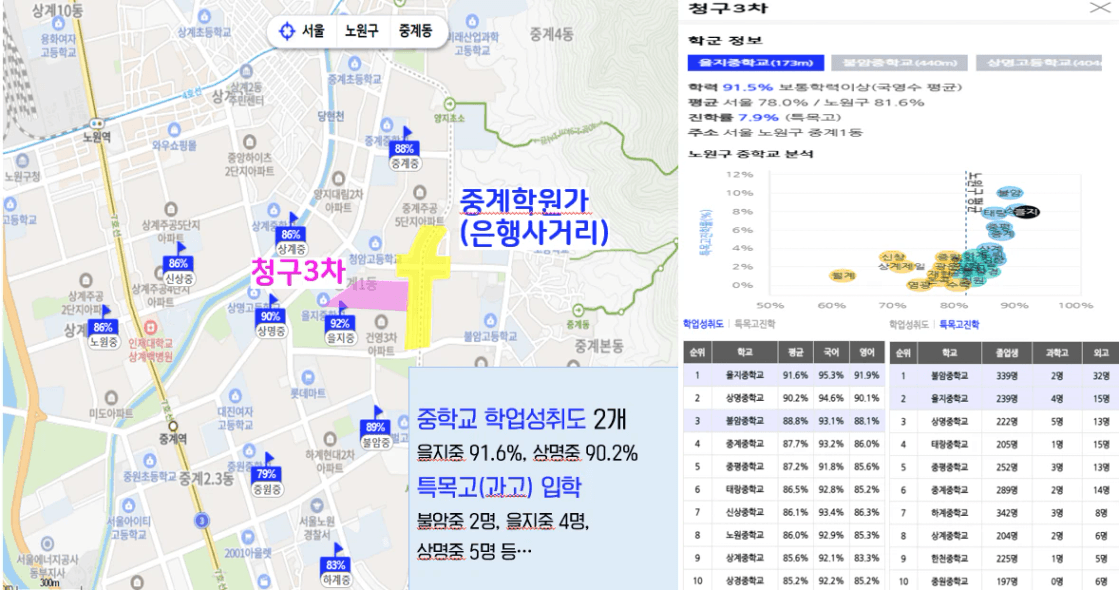Click the 인제대학교 상계백병원 hospital icon

tap(149, 328)
